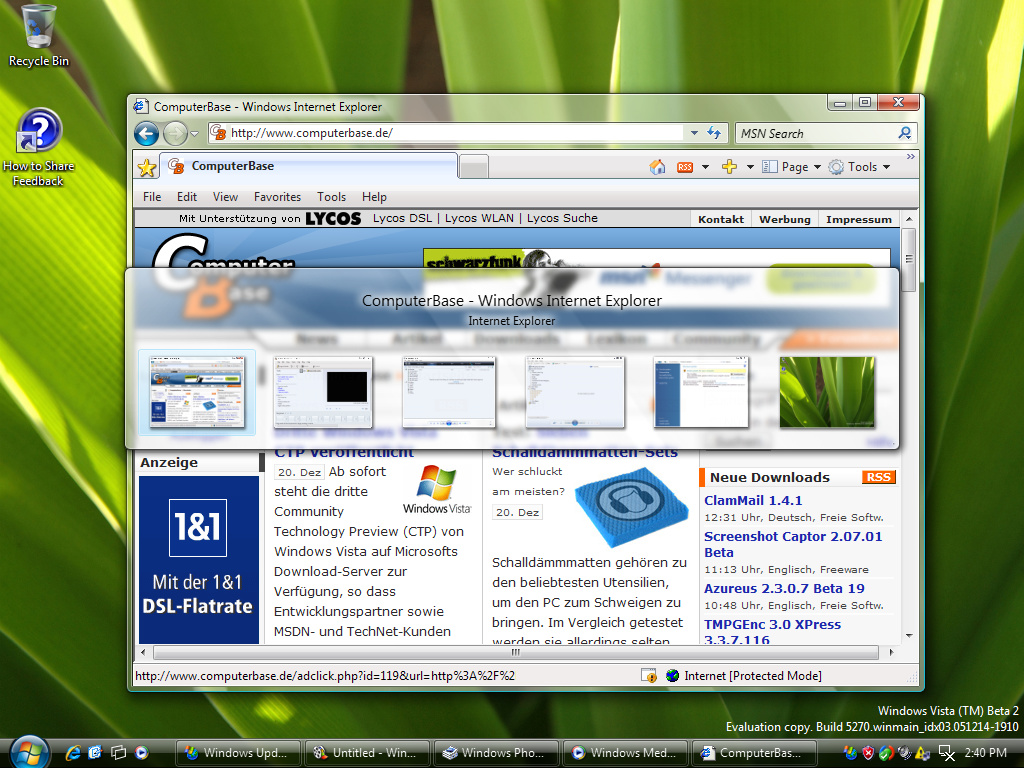Screen dimensions: 1024x768
Task: Click the Back arrow in Internet Explorer
Action: pyautogui.click(x=146, y=134)
